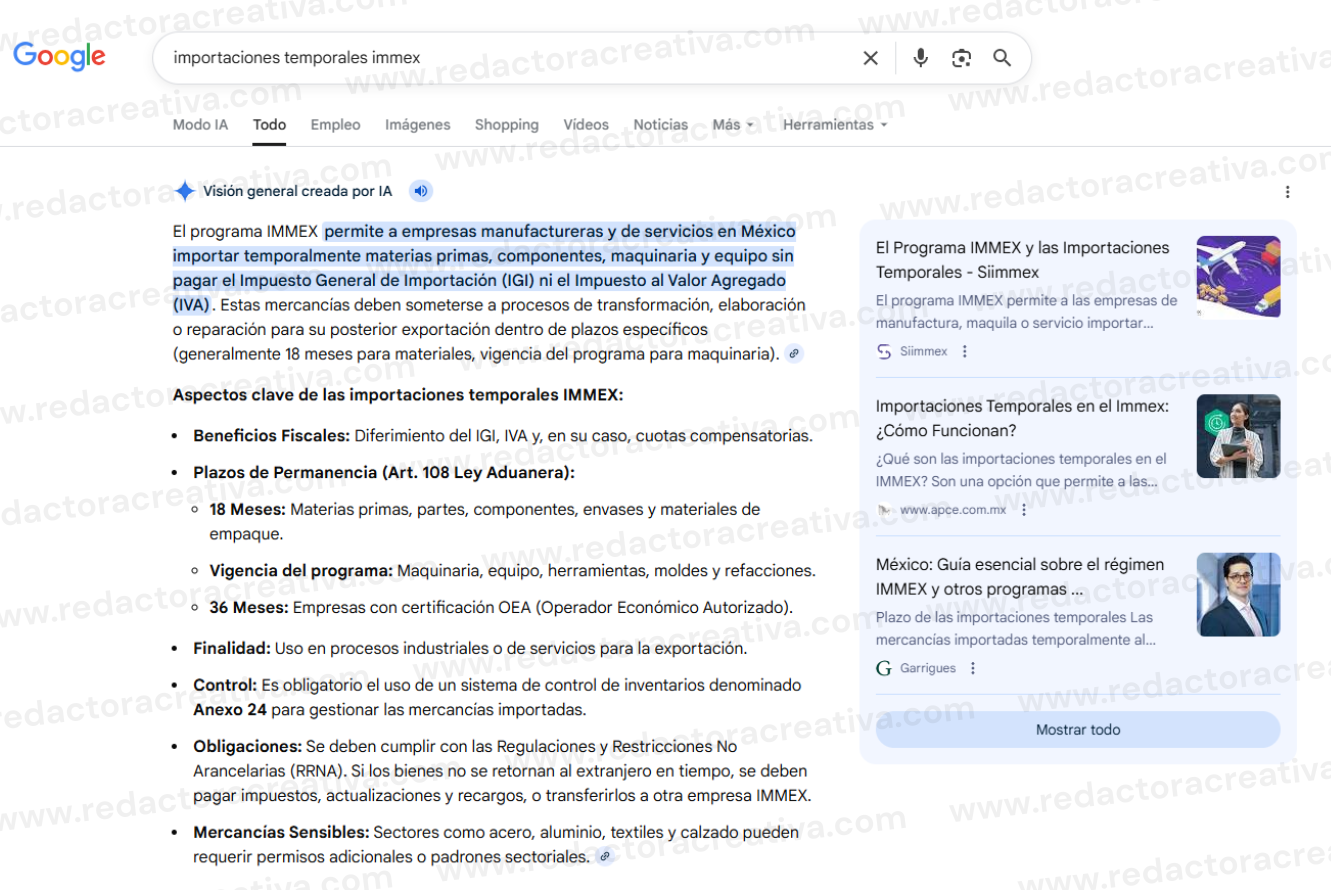
Task: Open 'El Programa IMMEX y las Importaciones Temporales' link
Action: pos(1022,260)
